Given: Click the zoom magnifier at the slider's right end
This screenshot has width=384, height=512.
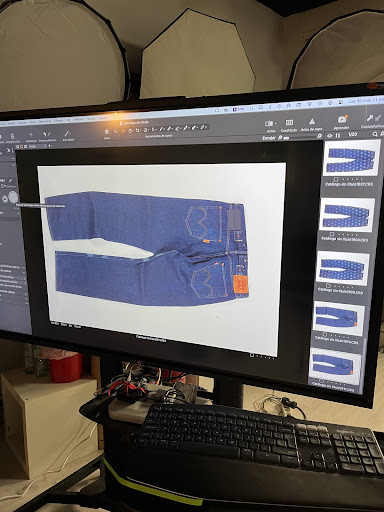Looking at the screenshot, I should (x=320, y=136).
